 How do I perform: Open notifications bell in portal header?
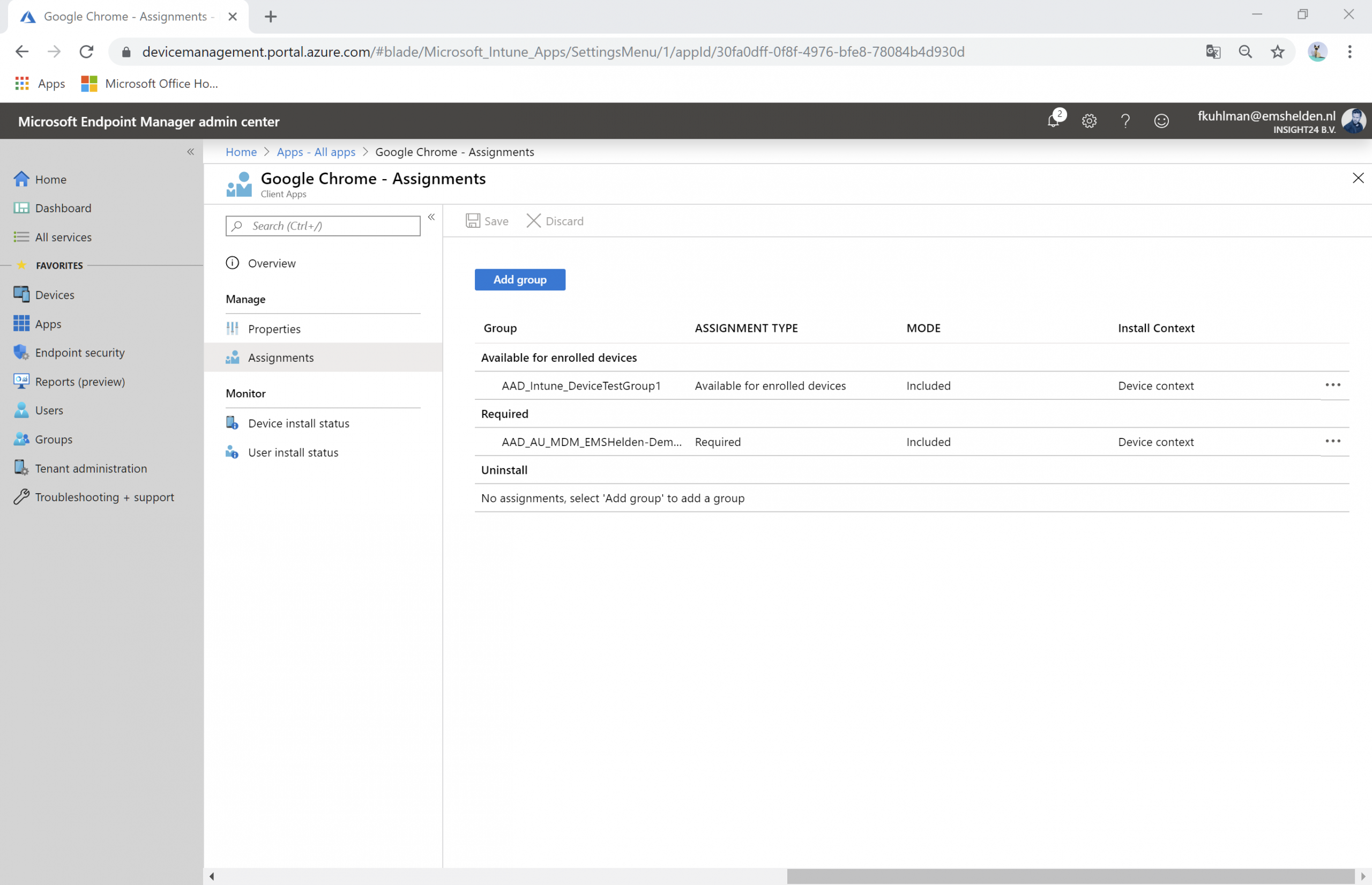pyautogui.click(x=1053, y=121)
